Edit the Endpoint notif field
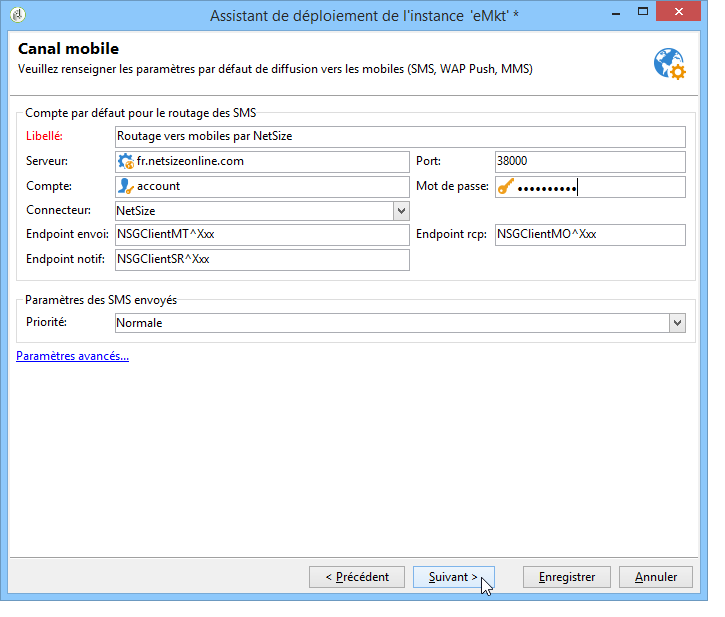 [x=262, y=260]
